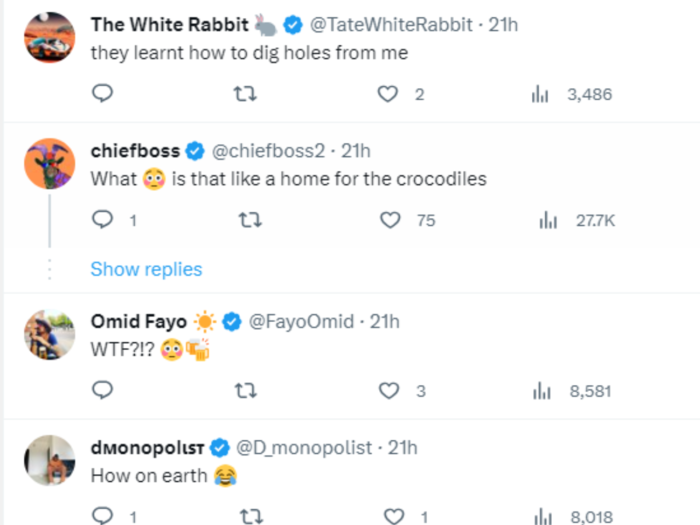Retweet The White Rabbit's hole-digging tweet
The height and width of the screenshot is (525, 700).
click(x=245, y=94)
